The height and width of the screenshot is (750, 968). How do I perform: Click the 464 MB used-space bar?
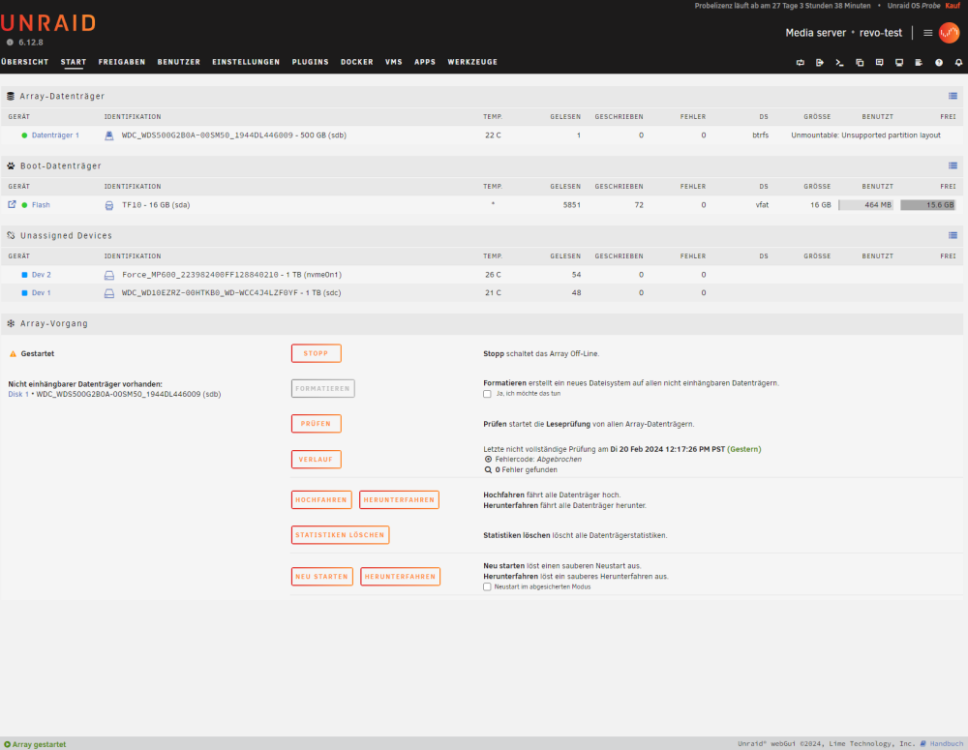click(866, 205)
